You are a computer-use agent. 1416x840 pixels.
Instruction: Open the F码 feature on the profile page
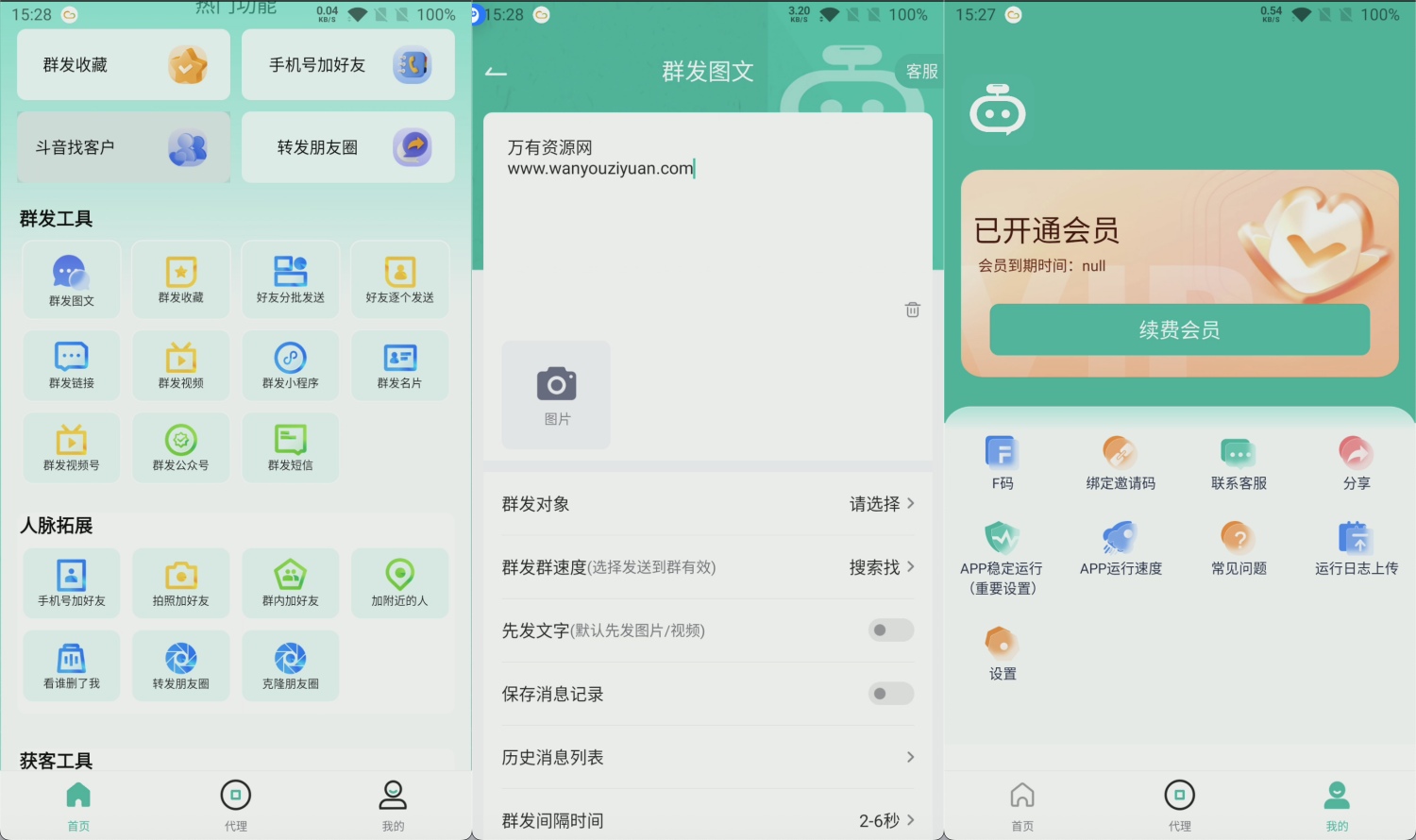pyautogui.click(x=1001, y=462)
